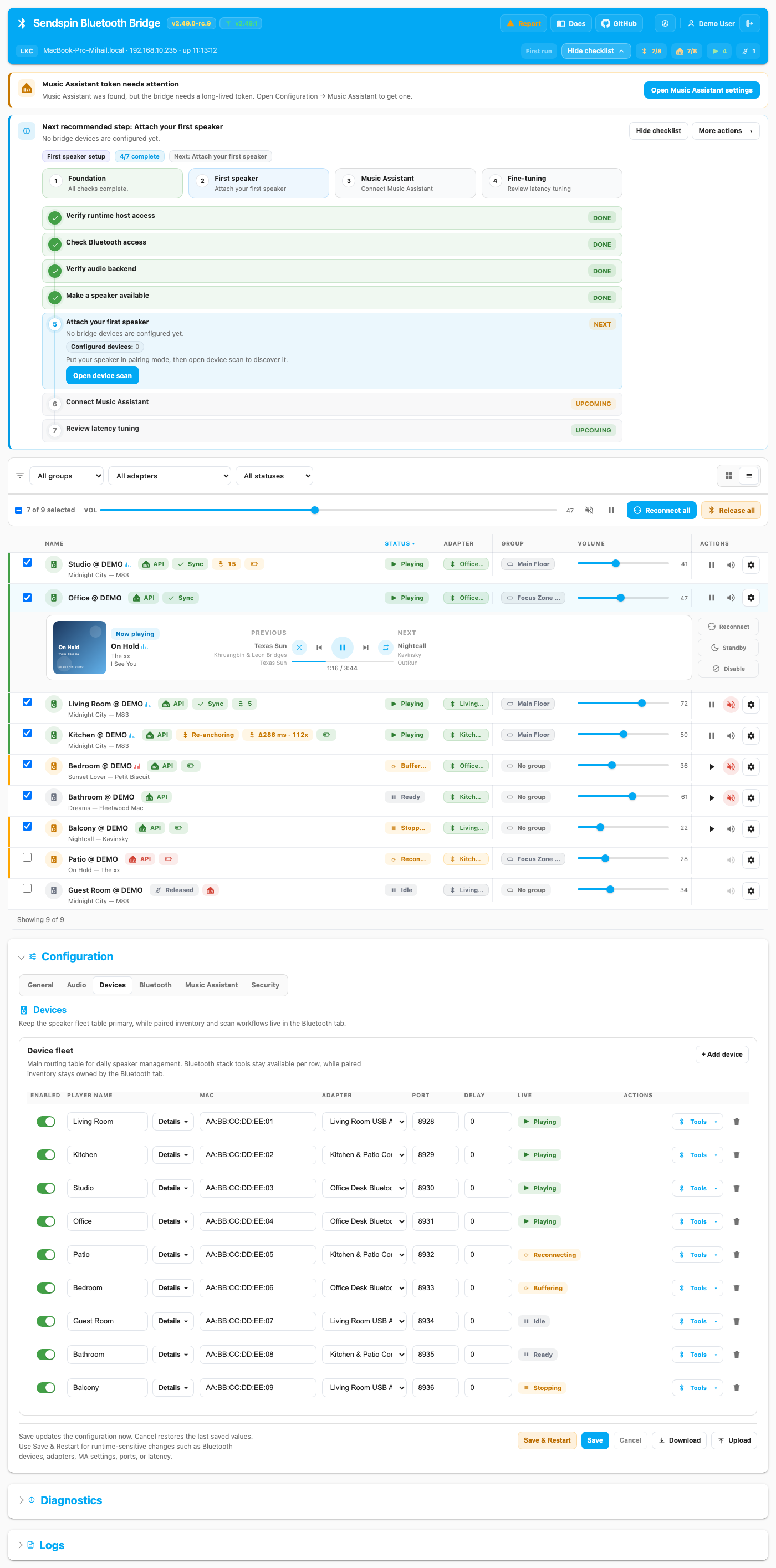Uncheck Kitchen @ DEMO row checkbox

coord(27,733)
